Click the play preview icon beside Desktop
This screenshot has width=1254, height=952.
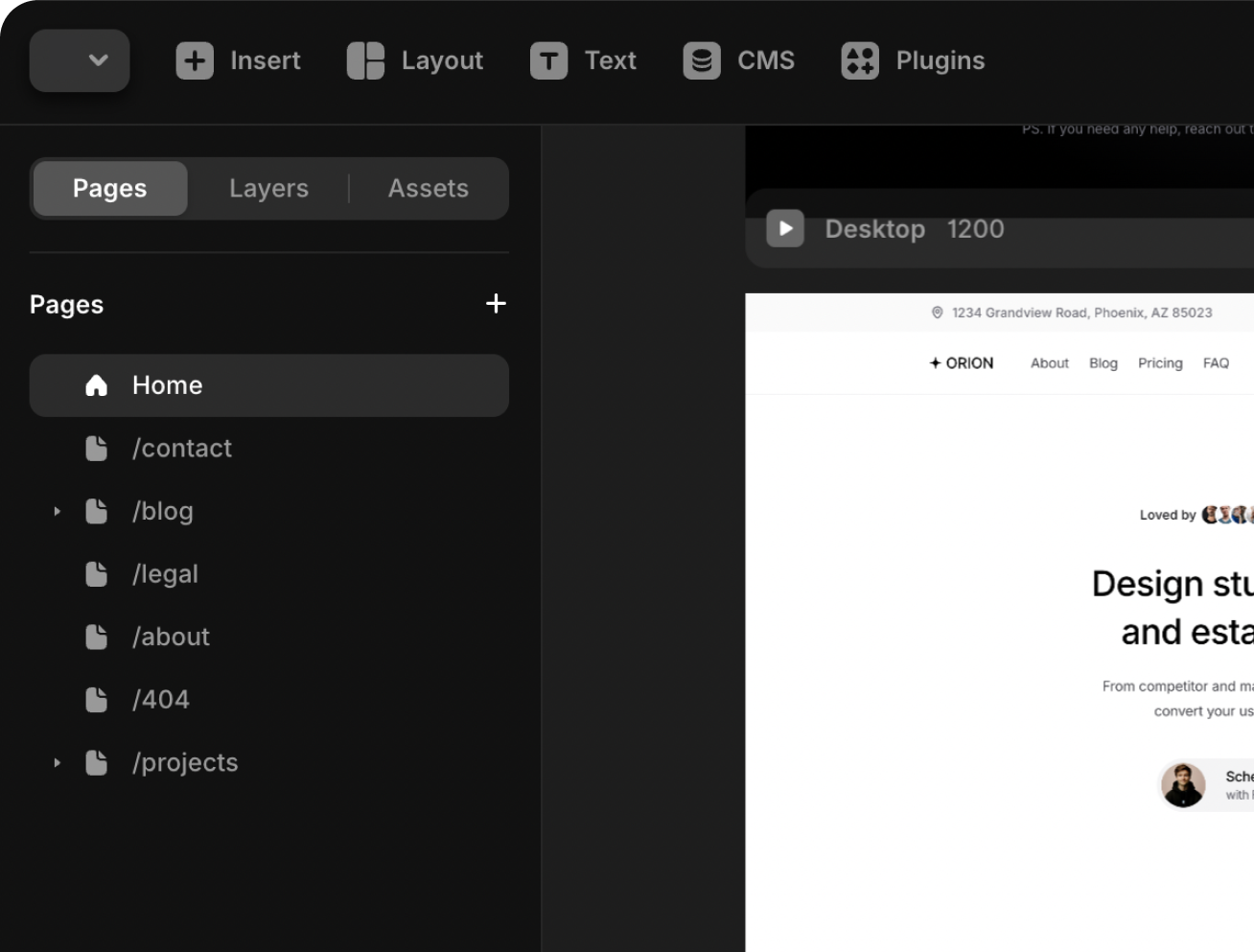[784, 228]
